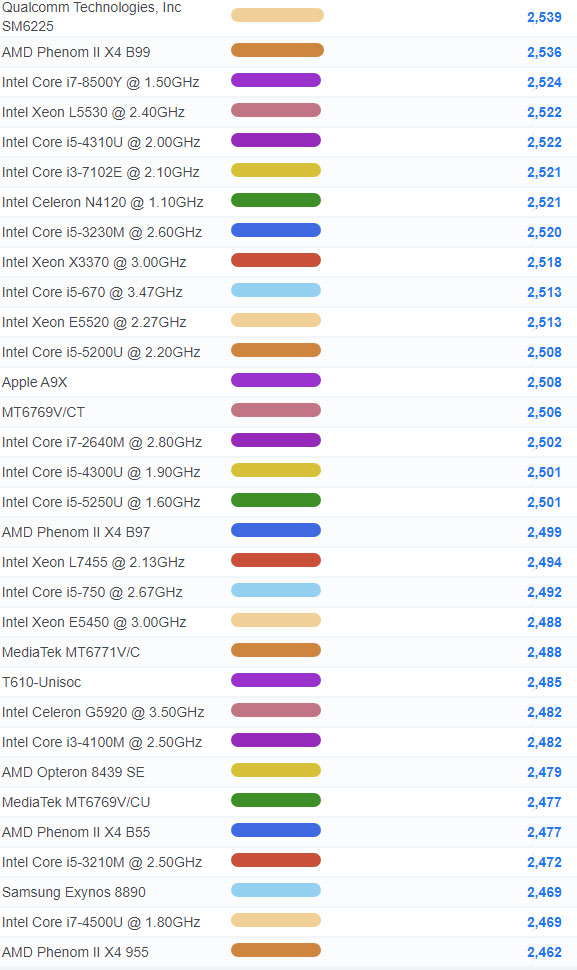Open Intel Core i5-4310U @ 2.00GHz link
Viewport: 577px width, 970px height.
pyautogui.click(x=101, y=142)
